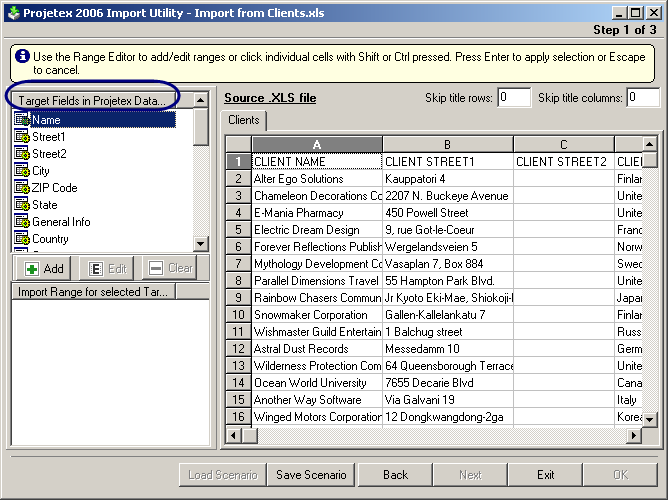The image size is (668, 500).
Task: Switch to the Clients sheet tab
Action: 244,120
